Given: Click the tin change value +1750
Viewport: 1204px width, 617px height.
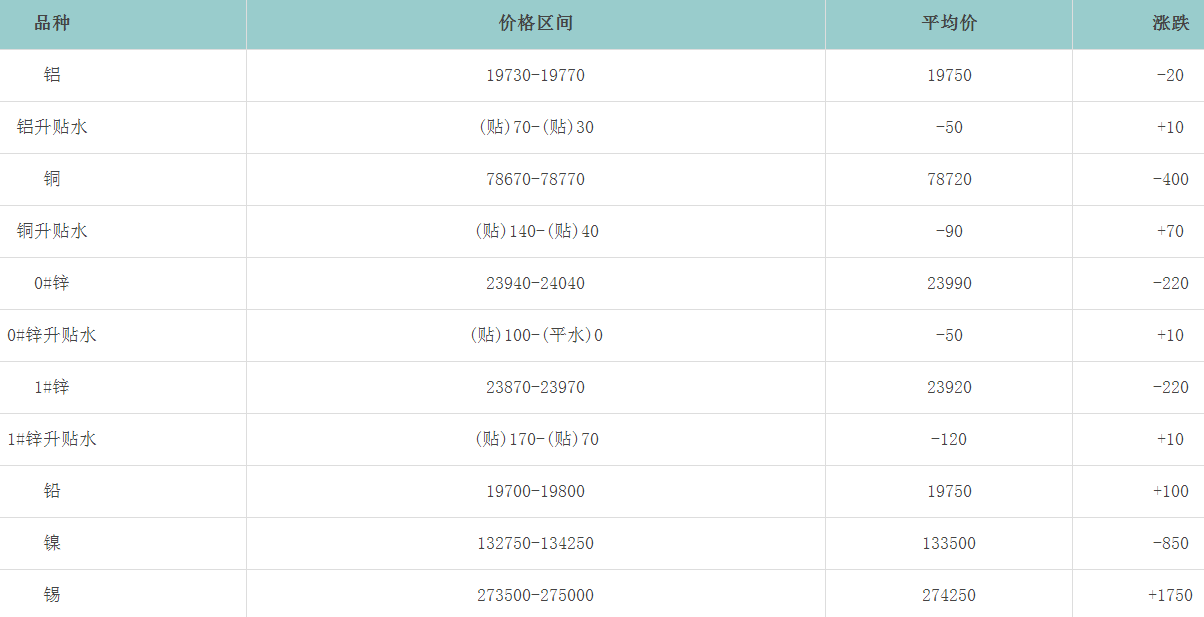Looking at the screenshot, I should click(x=1169, y=595).
